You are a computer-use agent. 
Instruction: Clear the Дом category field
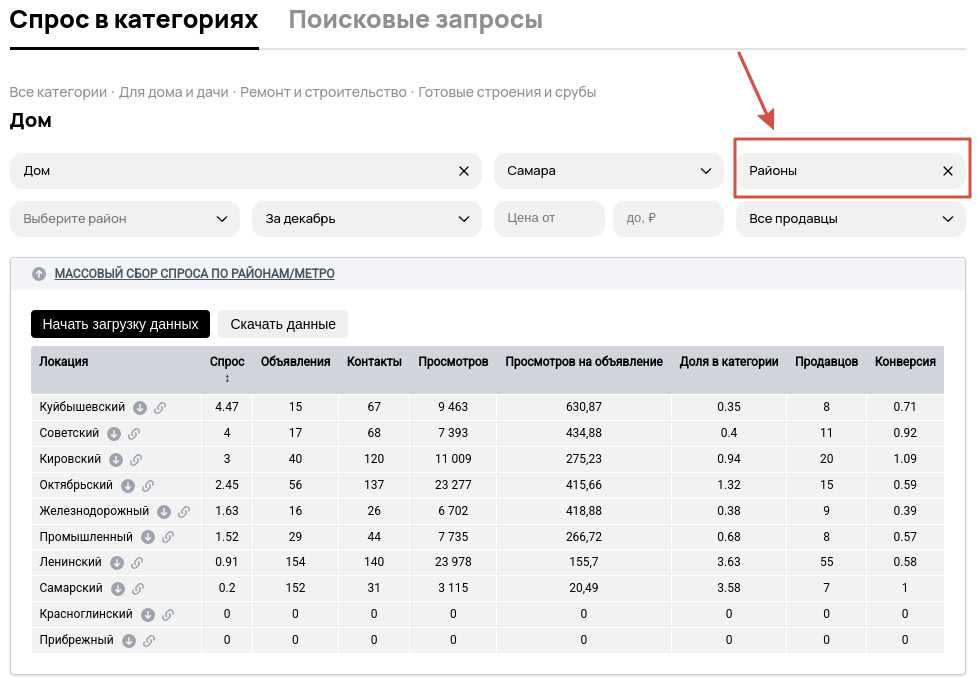coord(464,171)
